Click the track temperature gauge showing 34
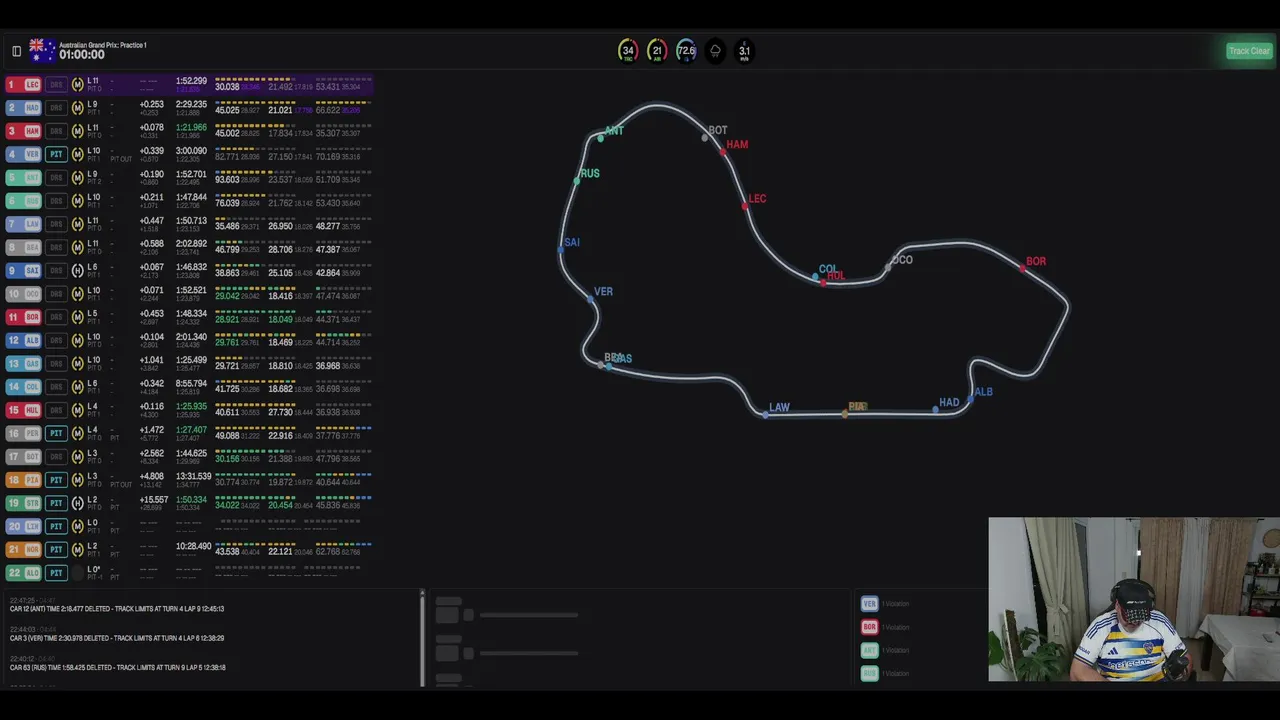This screenshot has width=1280, height=720. point(628,51)
